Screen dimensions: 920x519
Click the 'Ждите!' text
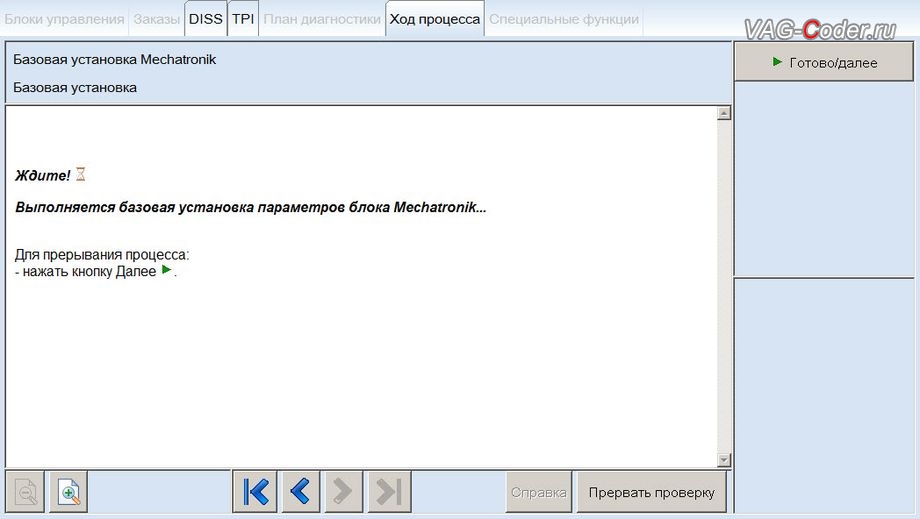click(x=42, y=175)
